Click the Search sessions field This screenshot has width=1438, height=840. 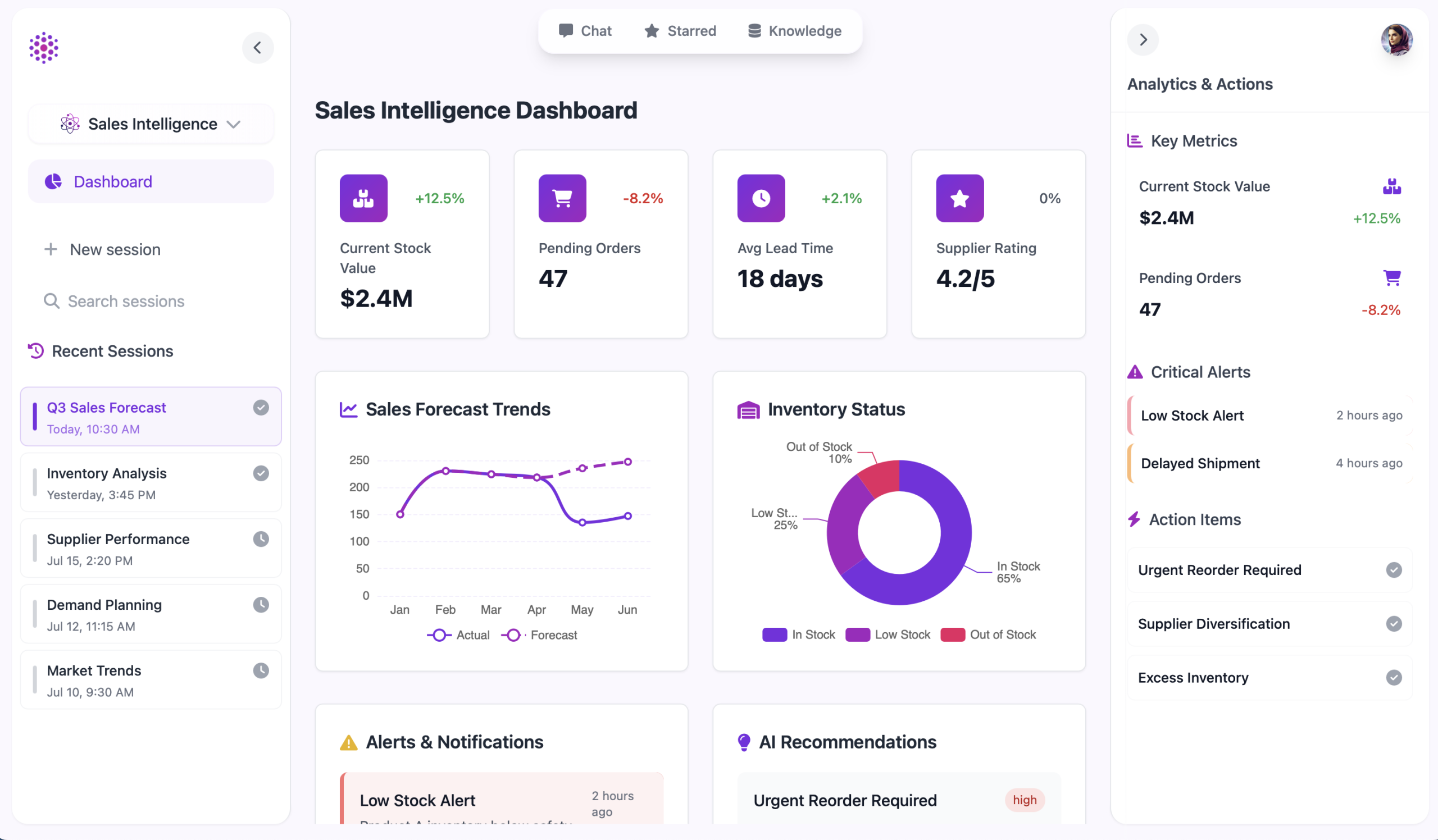pos(126,301)
